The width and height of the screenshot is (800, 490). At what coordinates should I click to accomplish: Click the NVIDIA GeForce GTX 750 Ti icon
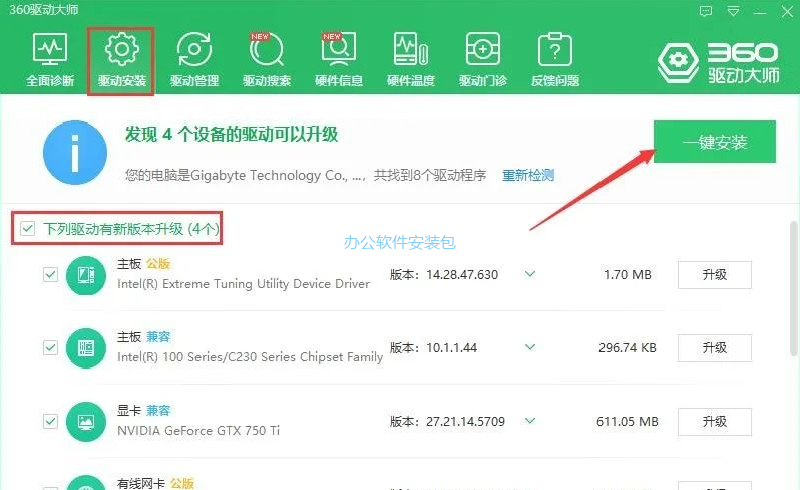86,422
